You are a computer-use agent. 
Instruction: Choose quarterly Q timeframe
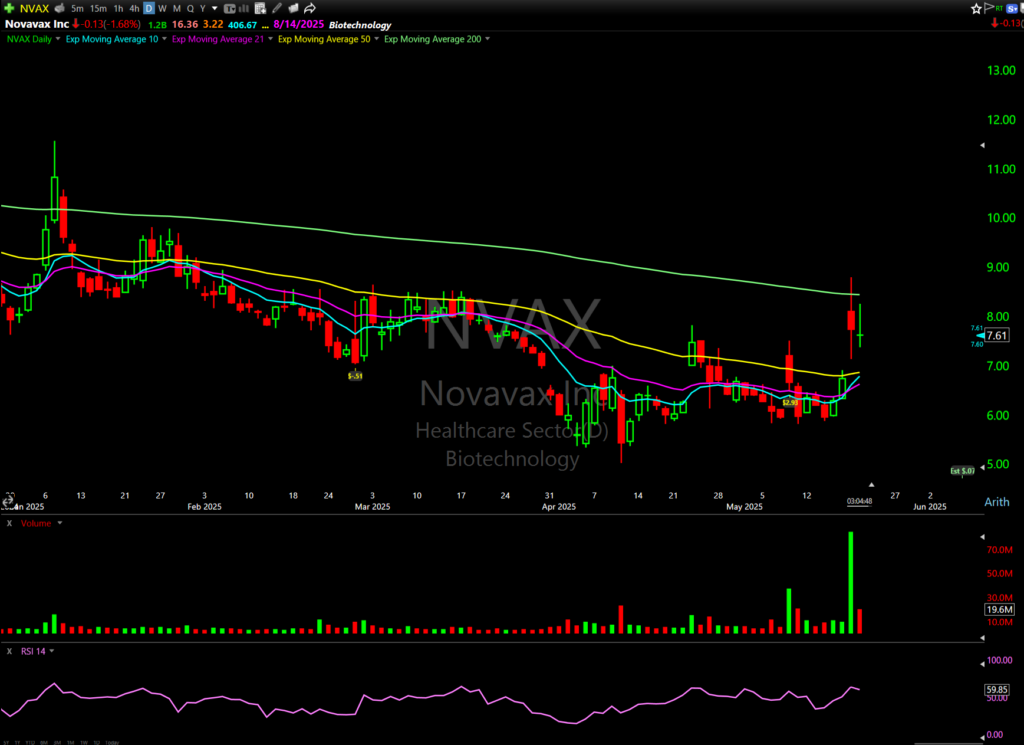pyautogui.click(x=190, y=8)
